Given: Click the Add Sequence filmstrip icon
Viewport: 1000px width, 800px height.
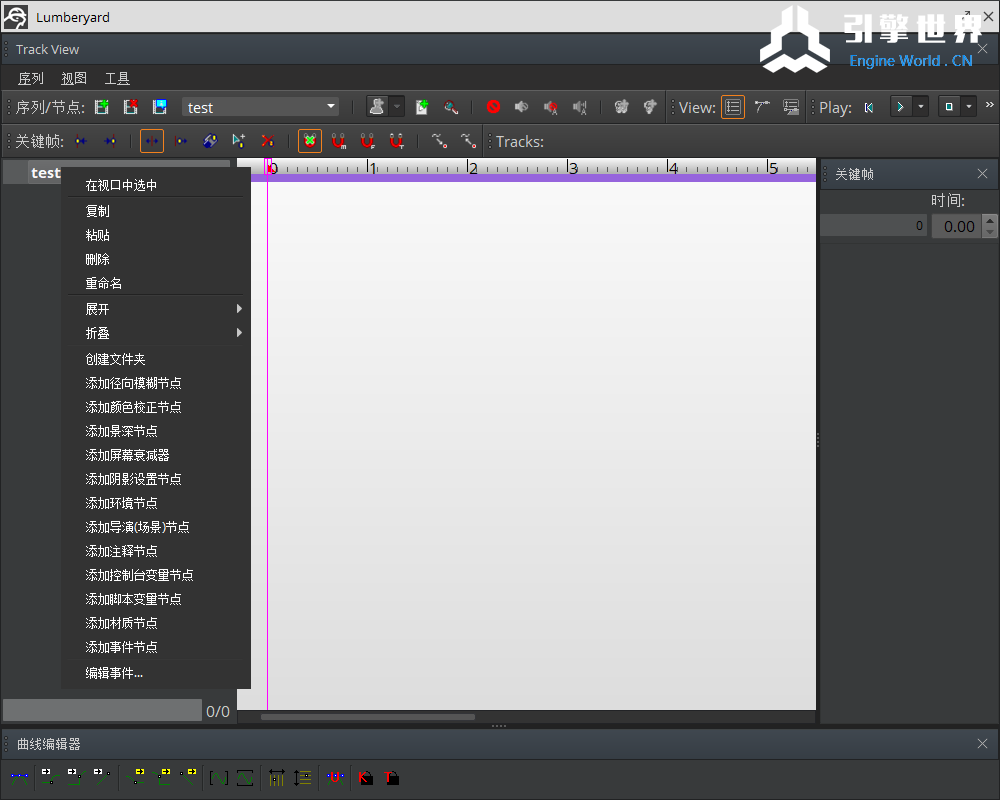Looking at the screenshot, I should pos(101,107).
